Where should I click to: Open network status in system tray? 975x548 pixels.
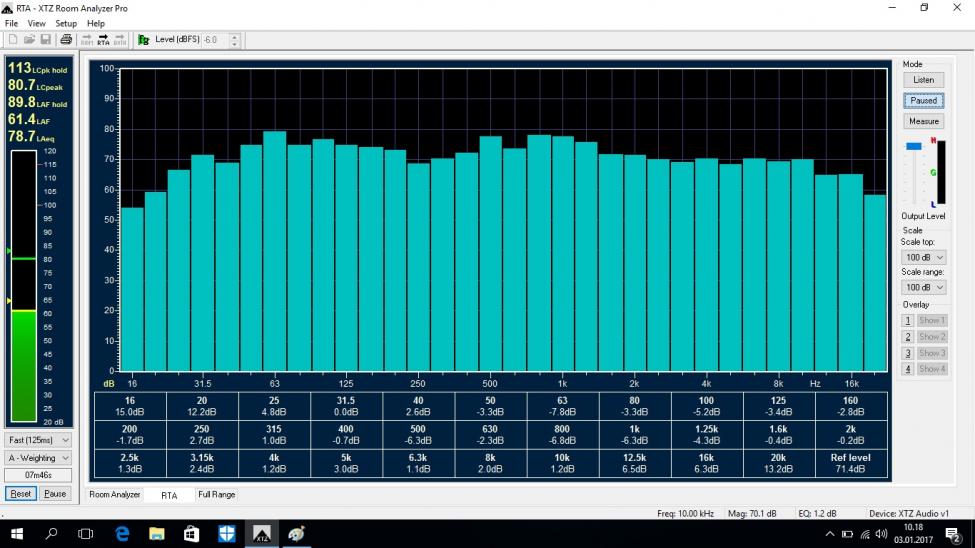pyautogui.click(x=865, y=534)
